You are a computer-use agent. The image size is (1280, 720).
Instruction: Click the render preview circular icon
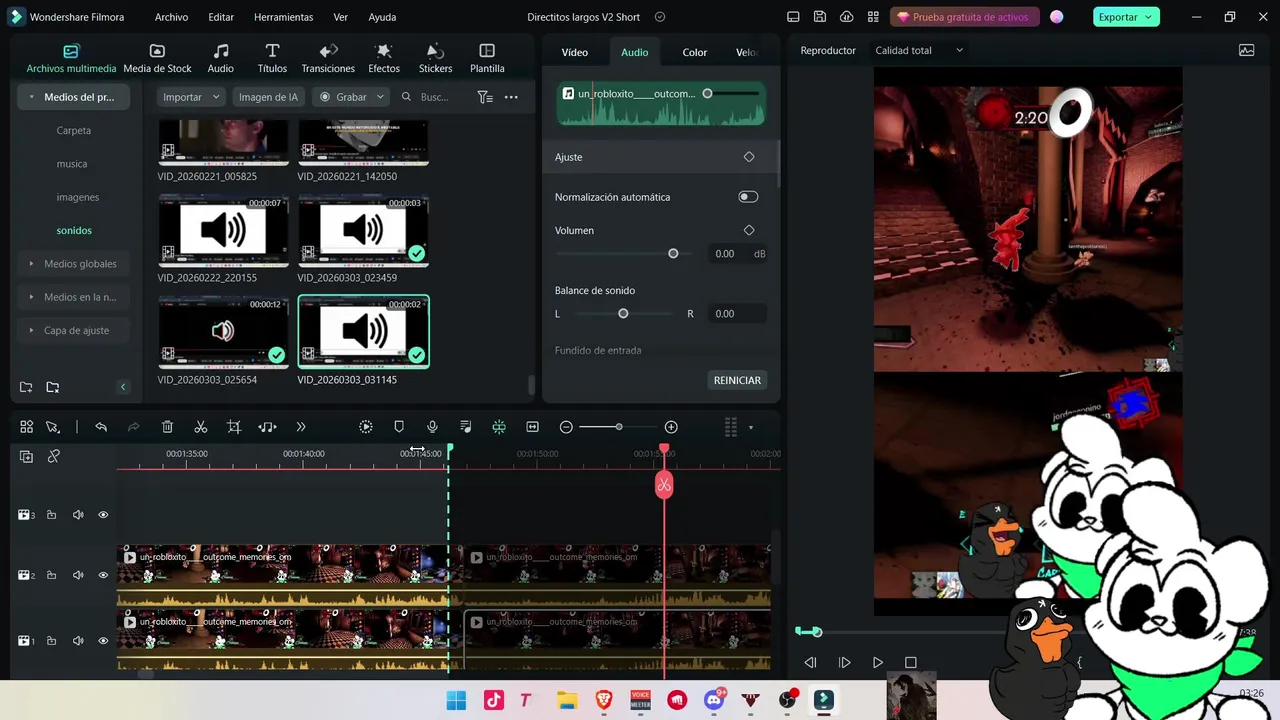coord(366,427)
